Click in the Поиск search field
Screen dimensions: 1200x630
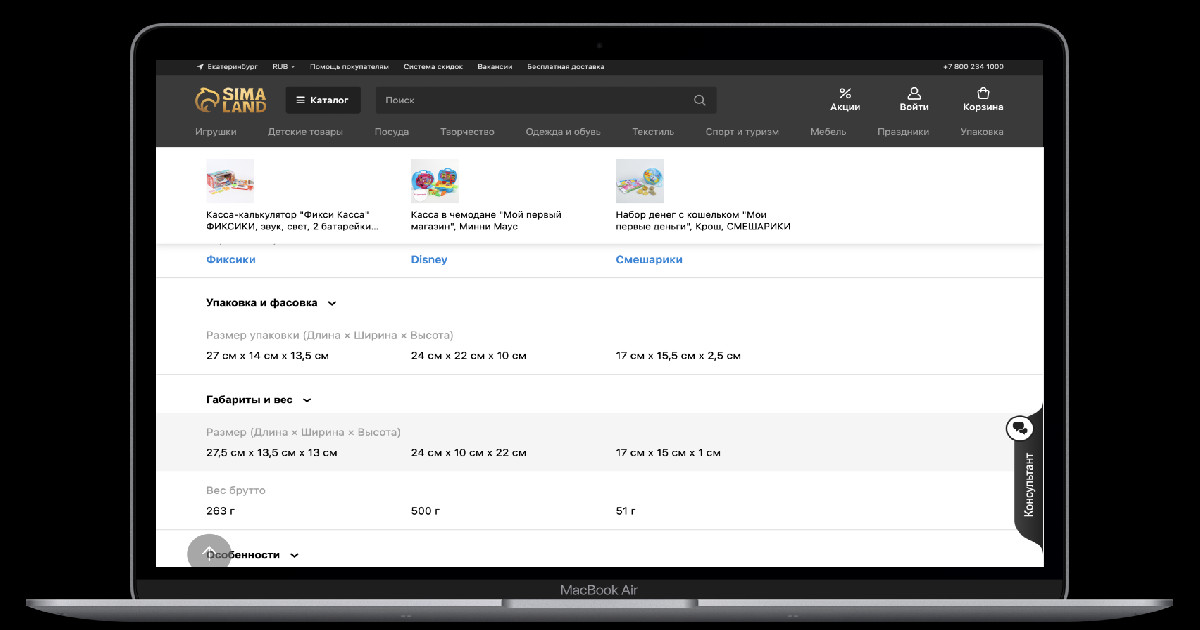(x=533, y=100)
